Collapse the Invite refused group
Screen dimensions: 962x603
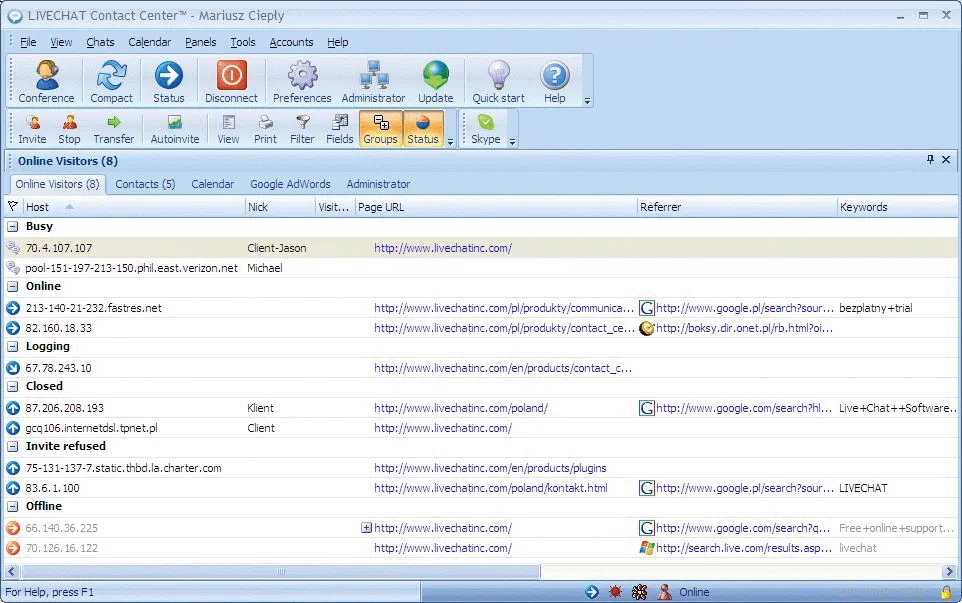(12, 447)
